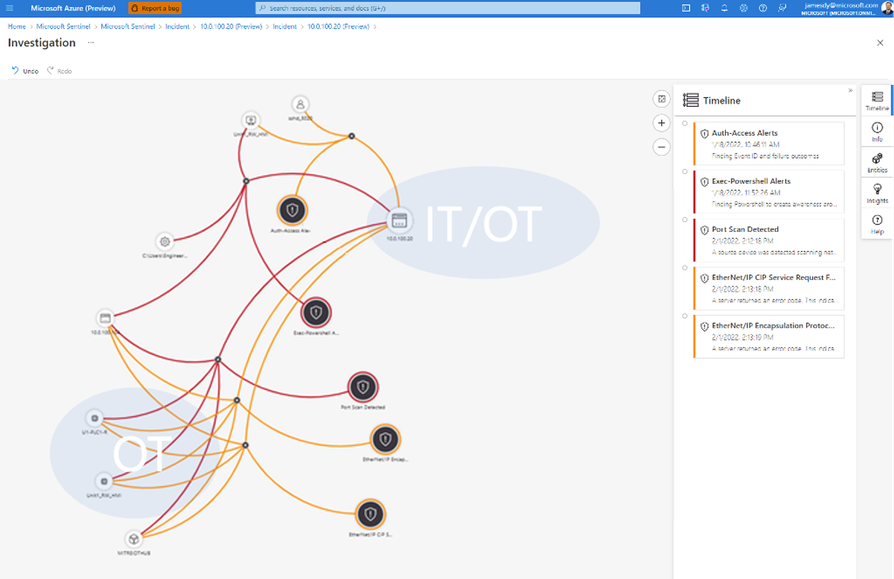Go to the Home breadcrumb
This screenshot has height=579, width=894.
17,26
